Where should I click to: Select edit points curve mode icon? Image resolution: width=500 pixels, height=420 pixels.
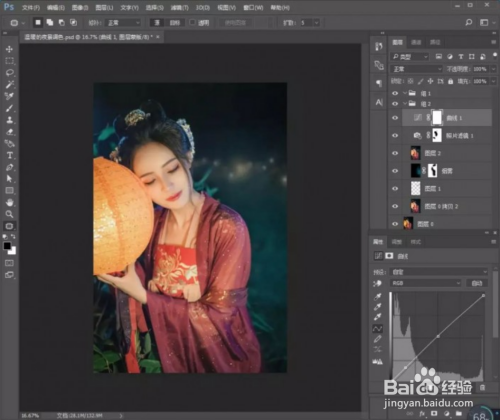(x=378, y=329)
